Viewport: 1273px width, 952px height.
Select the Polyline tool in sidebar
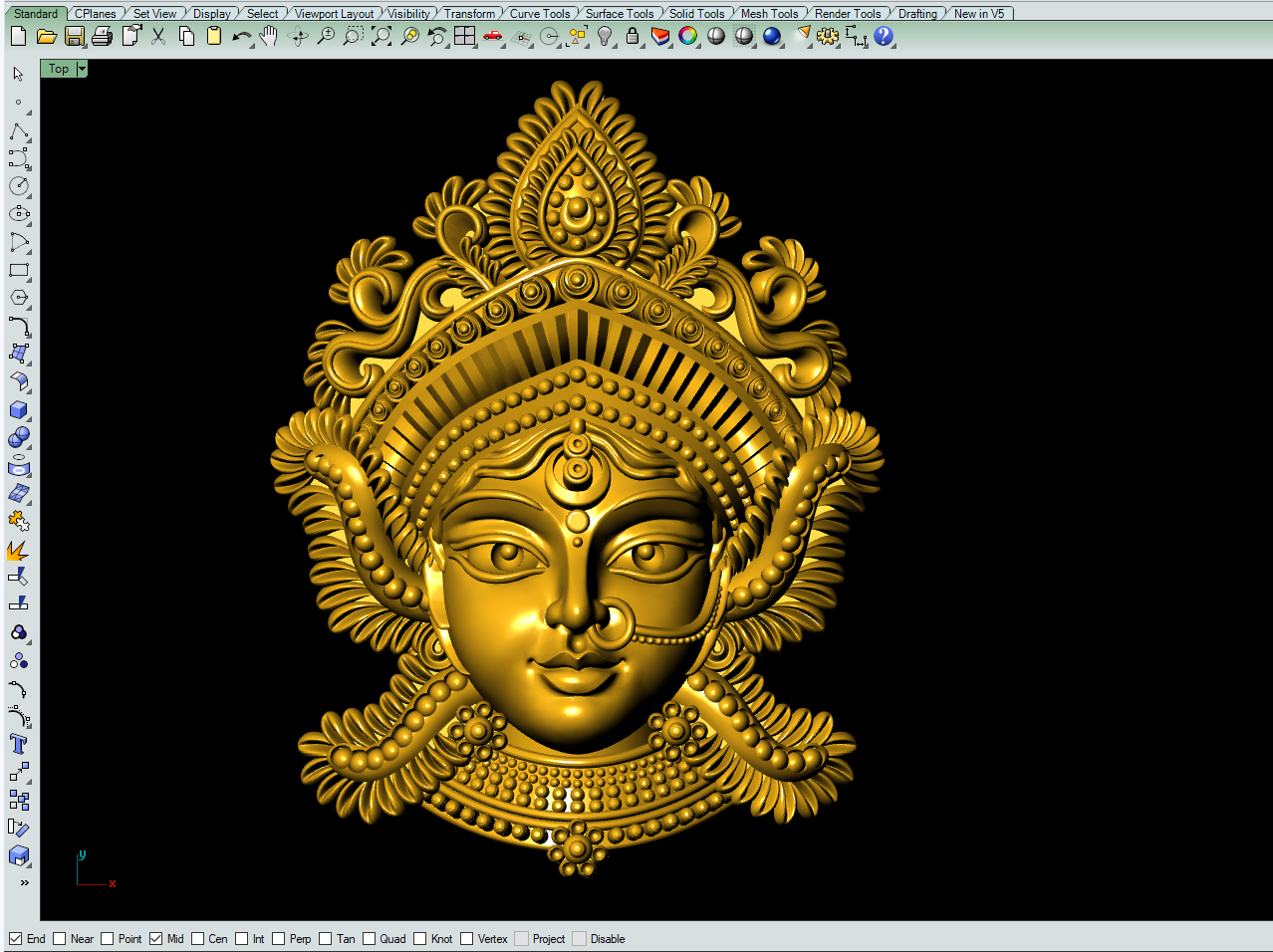coord(19,131)
